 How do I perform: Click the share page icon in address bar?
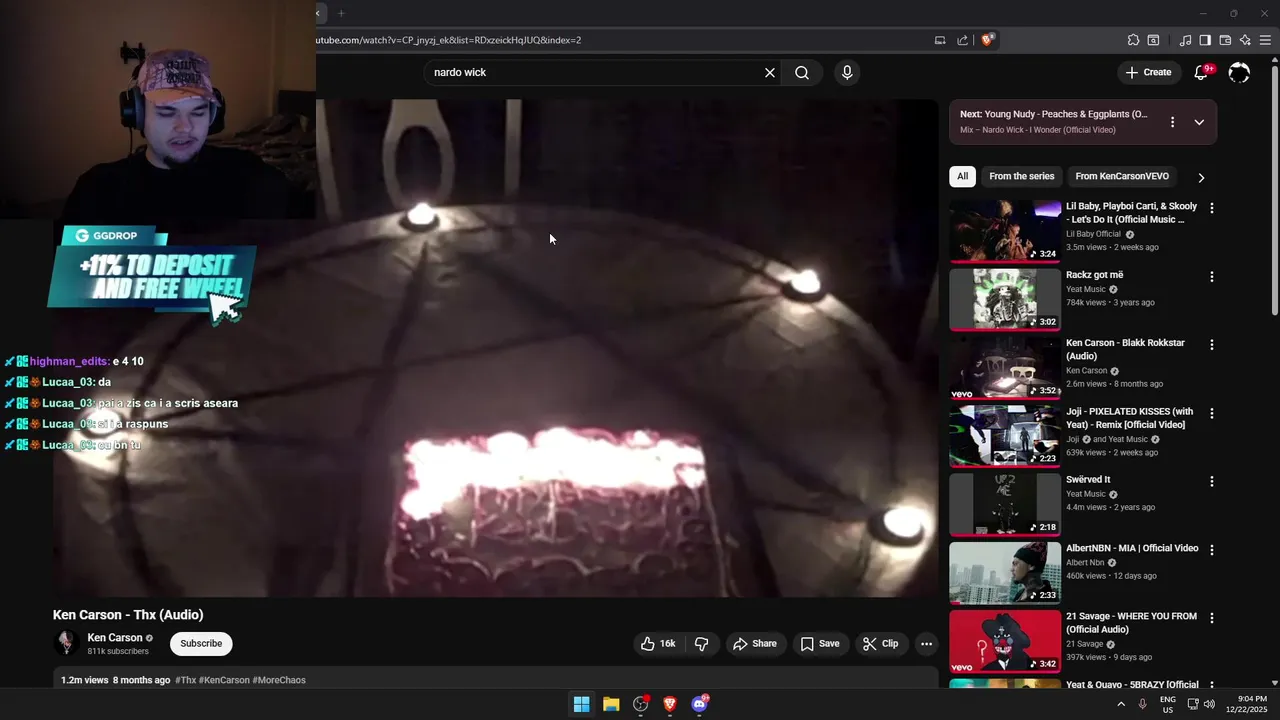[962, 40]
